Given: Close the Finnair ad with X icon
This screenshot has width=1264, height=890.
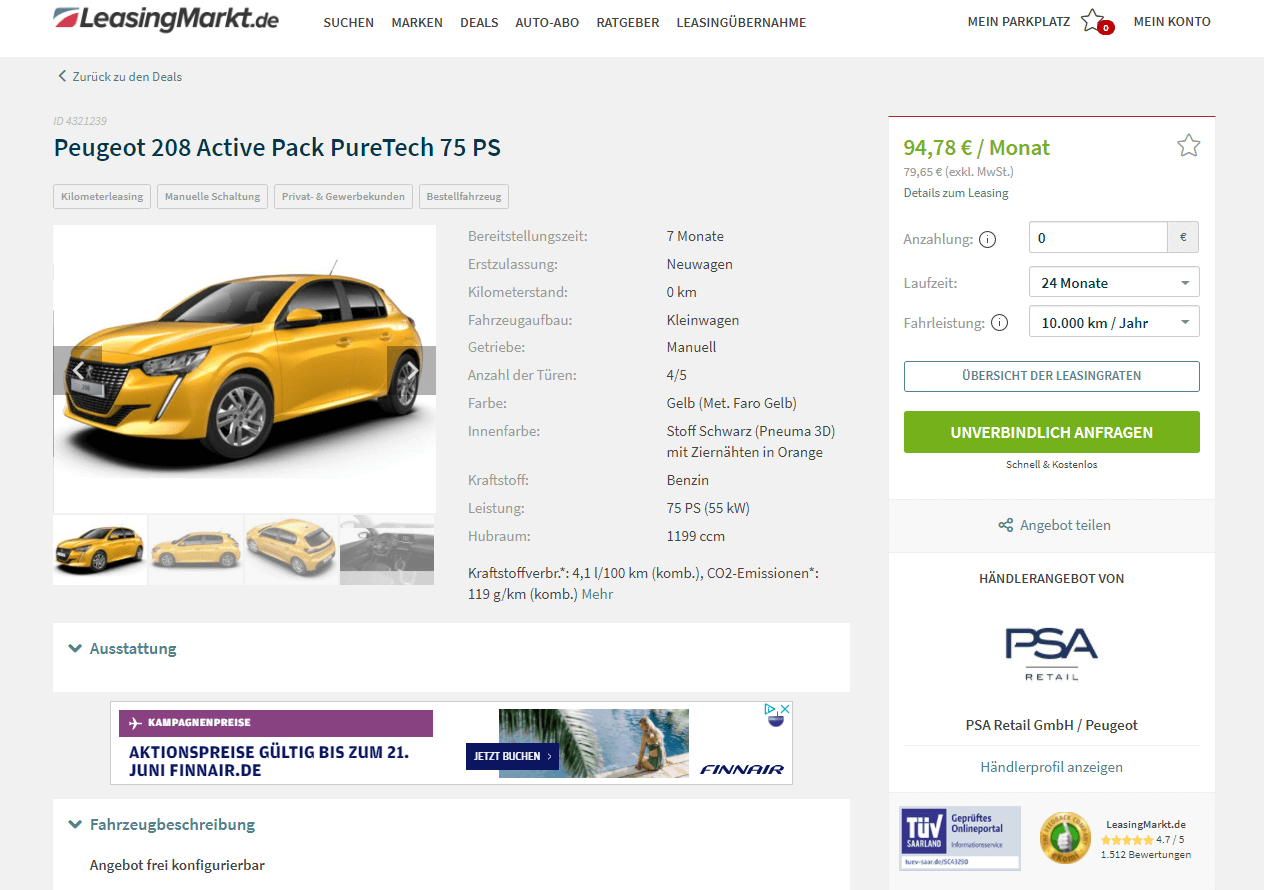Looking at the screenshot, I should pyautogui.click(x=785, y=709).
